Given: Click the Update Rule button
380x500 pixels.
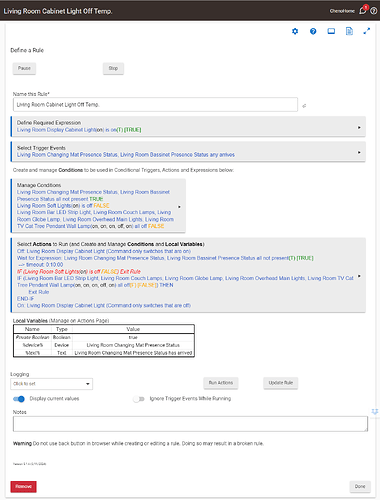Looking at the screenshot, I should 281,383.
